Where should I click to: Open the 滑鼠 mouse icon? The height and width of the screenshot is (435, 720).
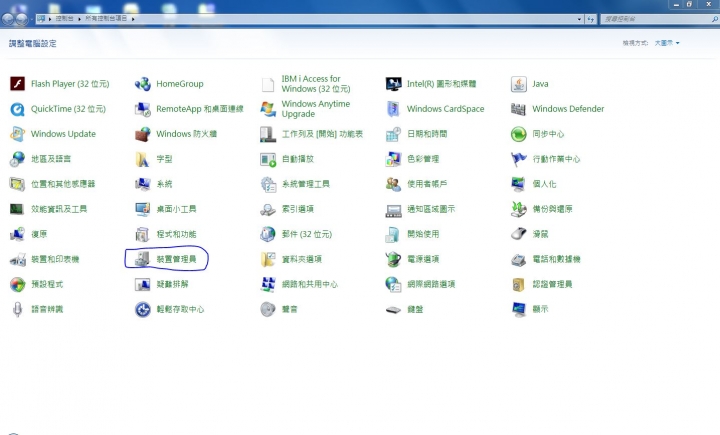point(519,234)
